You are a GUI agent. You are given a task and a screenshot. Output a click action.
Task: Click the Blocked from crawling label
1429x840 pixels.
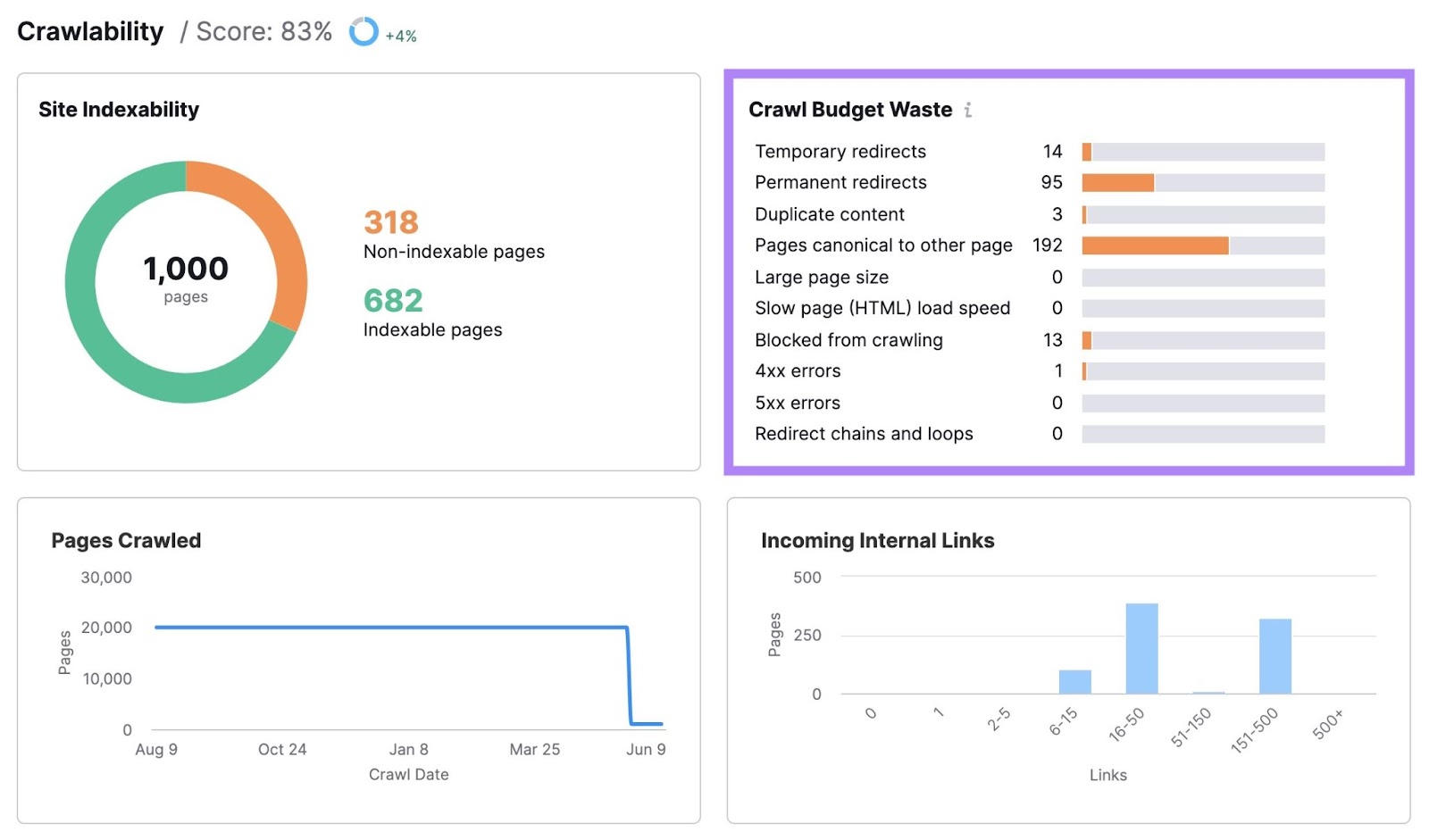point(848,340)
